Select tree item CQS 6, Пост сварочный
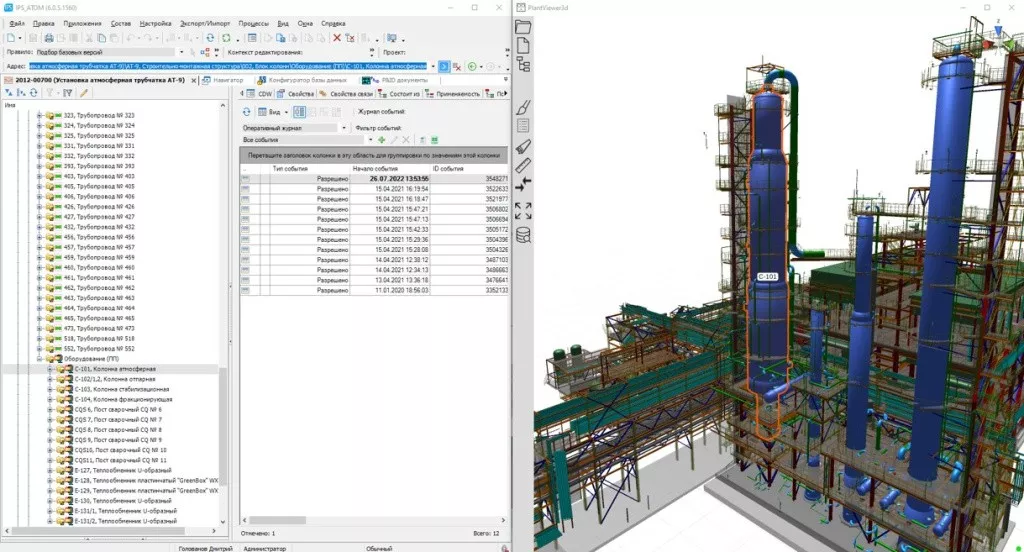 118,410
